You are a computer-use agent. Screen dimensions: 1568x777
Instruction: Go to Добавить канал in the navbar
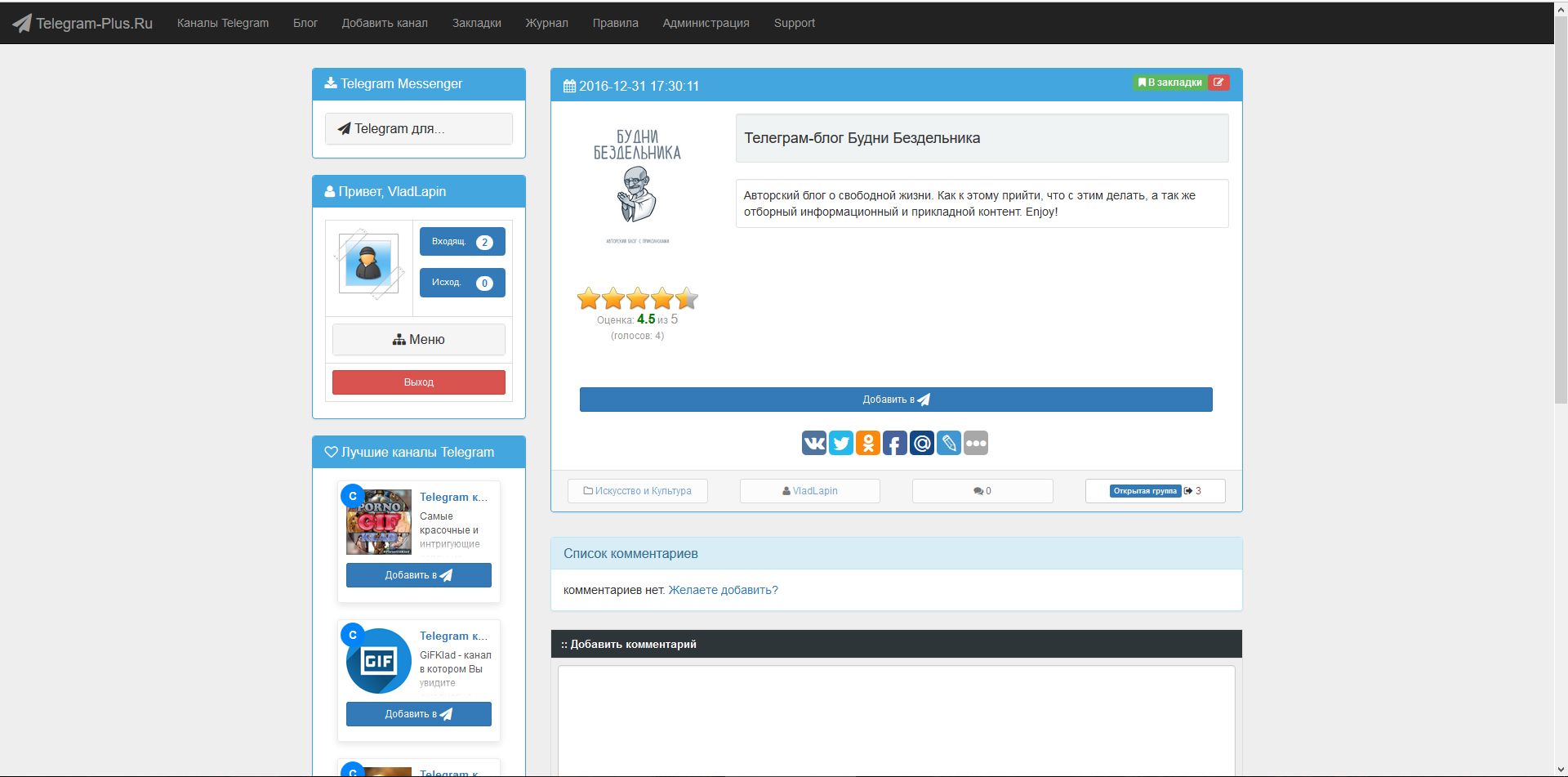(x=385, y=23)
